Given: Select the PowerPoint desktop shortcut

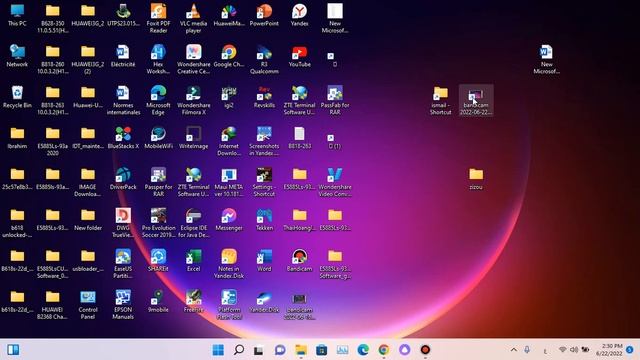Looking at the screenshot, I should [264, 15].
